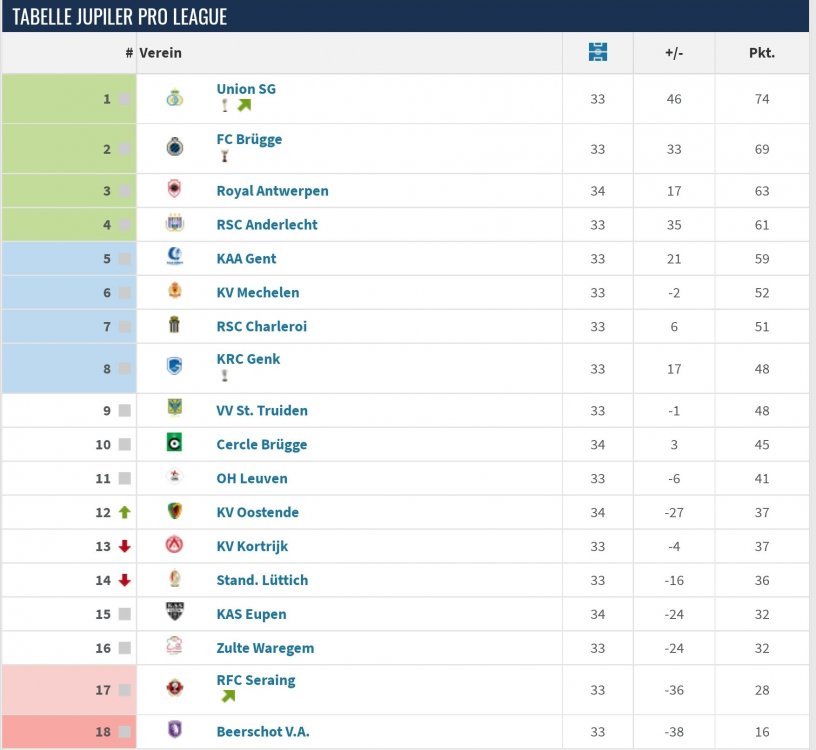Screen dimensions: 816x750
Task: Click the KAA Gent club logo
Action: (x=175, y=256)
